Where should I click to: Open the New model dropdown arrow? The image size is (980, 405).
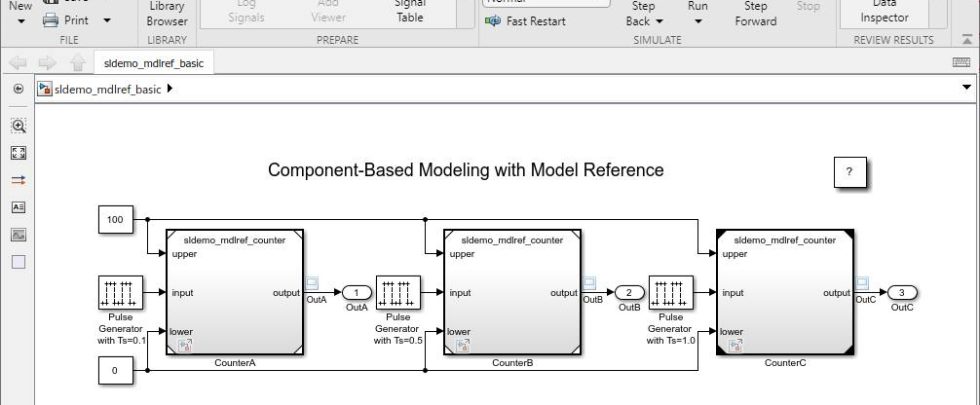click(x=21, y=22)
